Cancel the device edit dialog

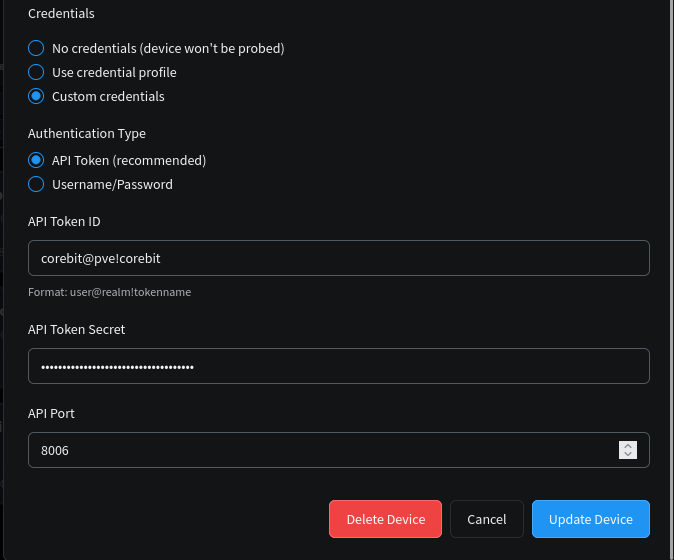point(486,519)
